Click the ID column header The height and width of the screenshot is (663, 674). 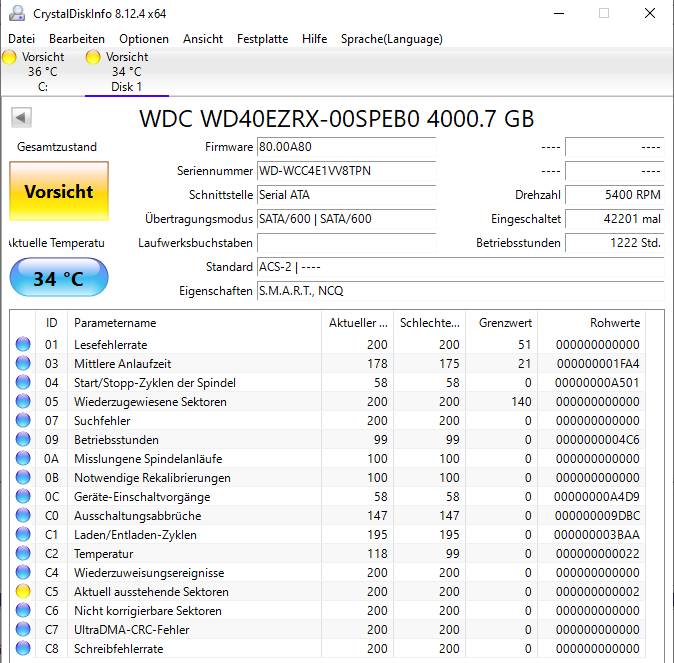pyautogui.click(x=52, y=323)
